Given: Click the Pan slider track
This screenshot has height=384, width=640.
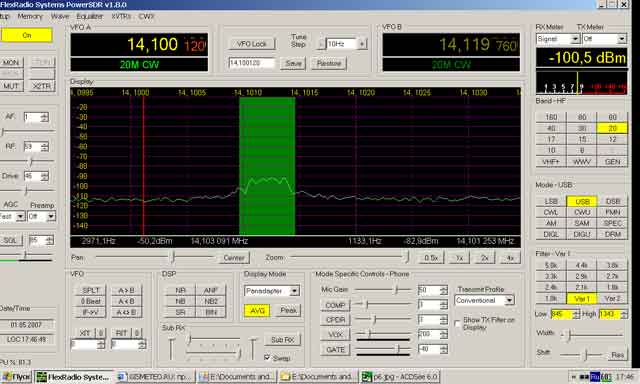Looking at the screenshot, I should tap(155, 257).
